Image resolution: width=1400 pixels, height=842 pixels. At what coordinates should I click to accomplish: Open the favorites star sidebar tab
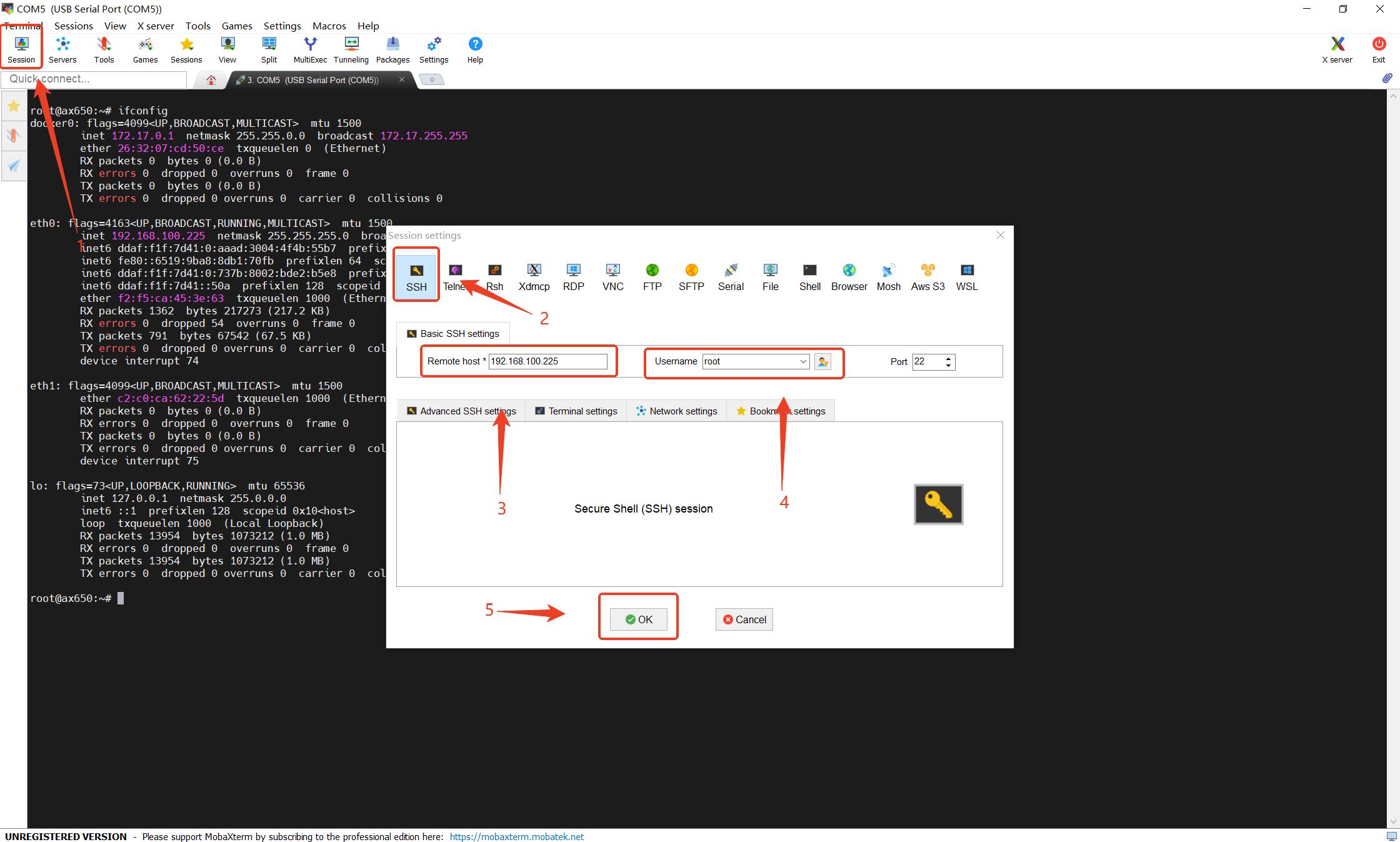14,106
